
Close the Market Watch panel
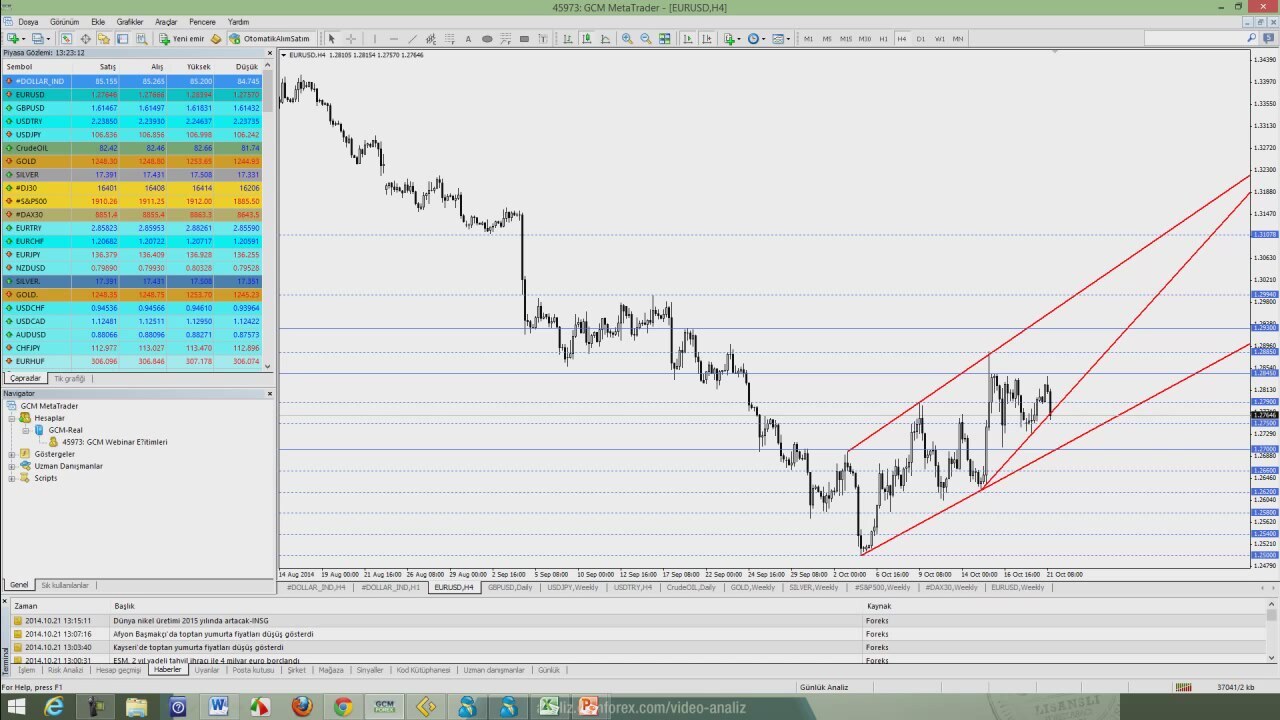click(269, 52)
